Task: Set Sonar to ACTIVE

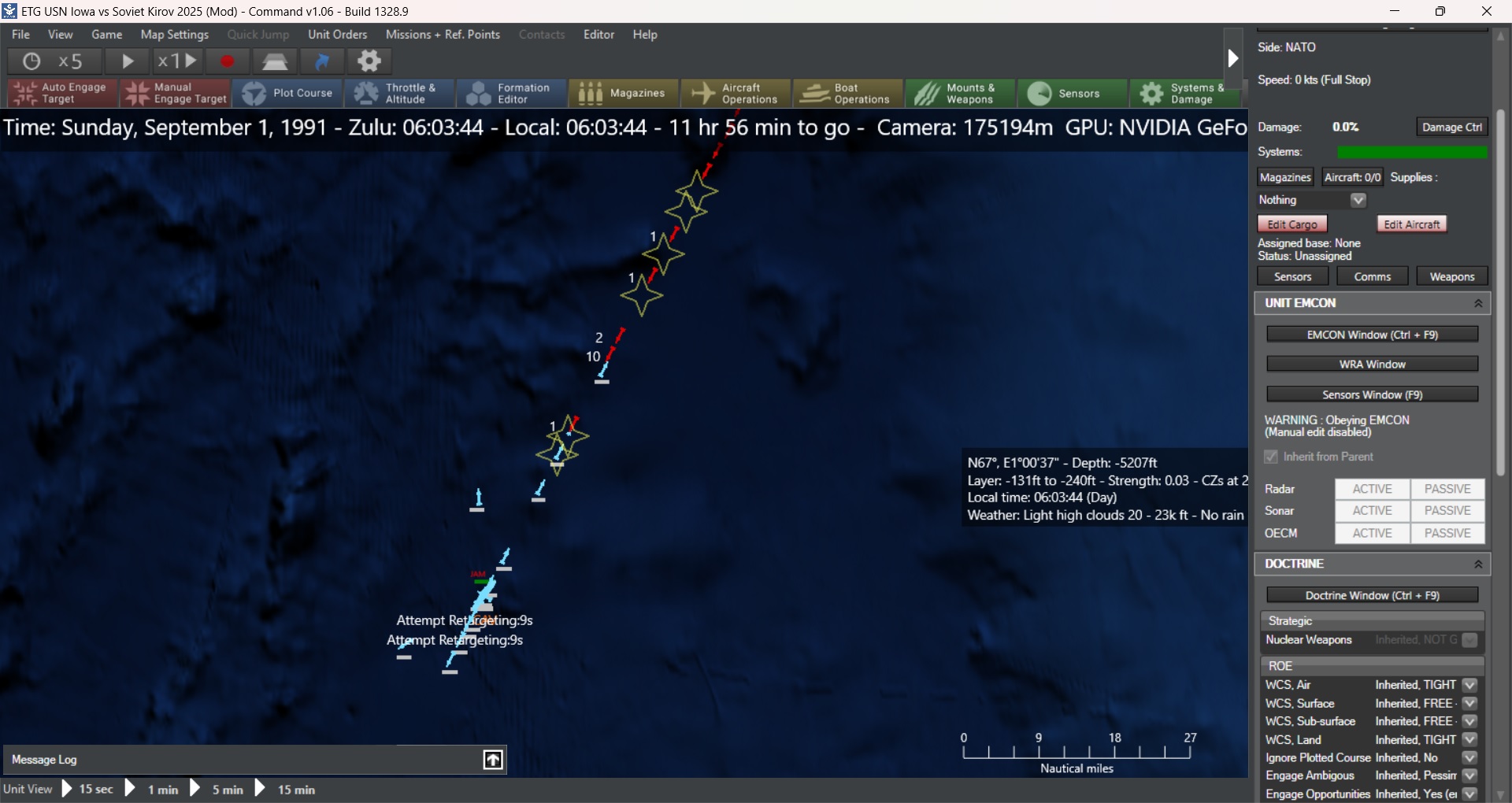Action: tap(1373, 511)
